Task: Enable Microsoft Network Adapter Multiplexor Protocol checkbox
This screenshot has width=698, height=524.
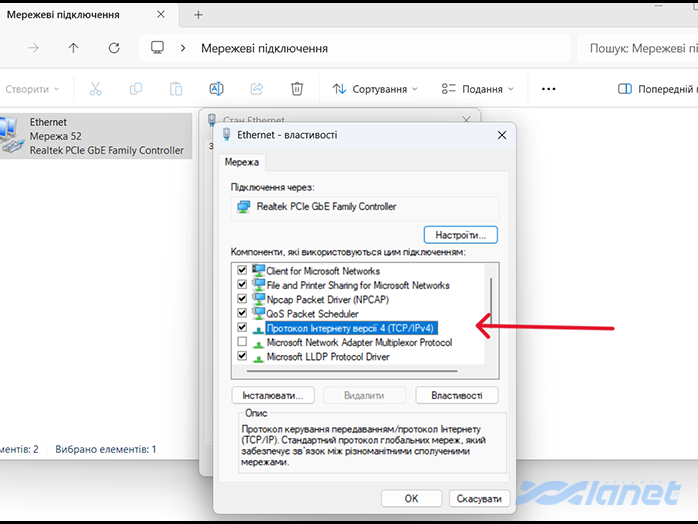Action: (x=241, y=342)
